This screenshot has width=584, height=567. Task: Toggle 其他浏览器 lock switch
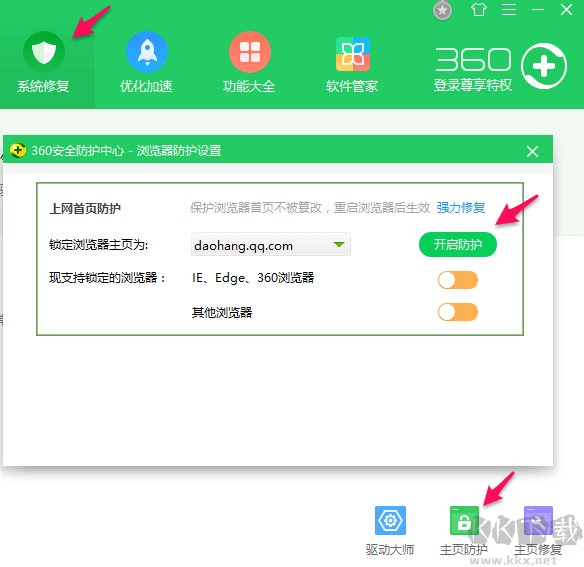pos(458,312)
